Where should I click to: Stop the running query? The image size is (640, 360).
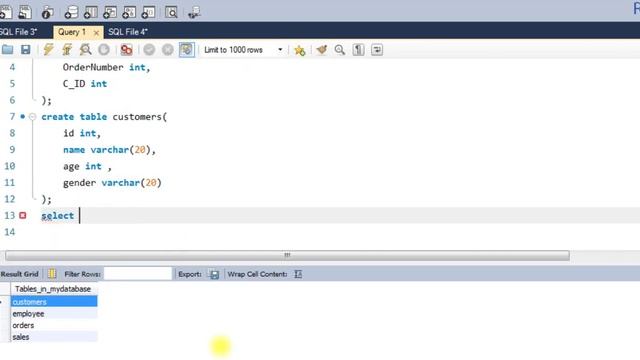pos(104,50)
